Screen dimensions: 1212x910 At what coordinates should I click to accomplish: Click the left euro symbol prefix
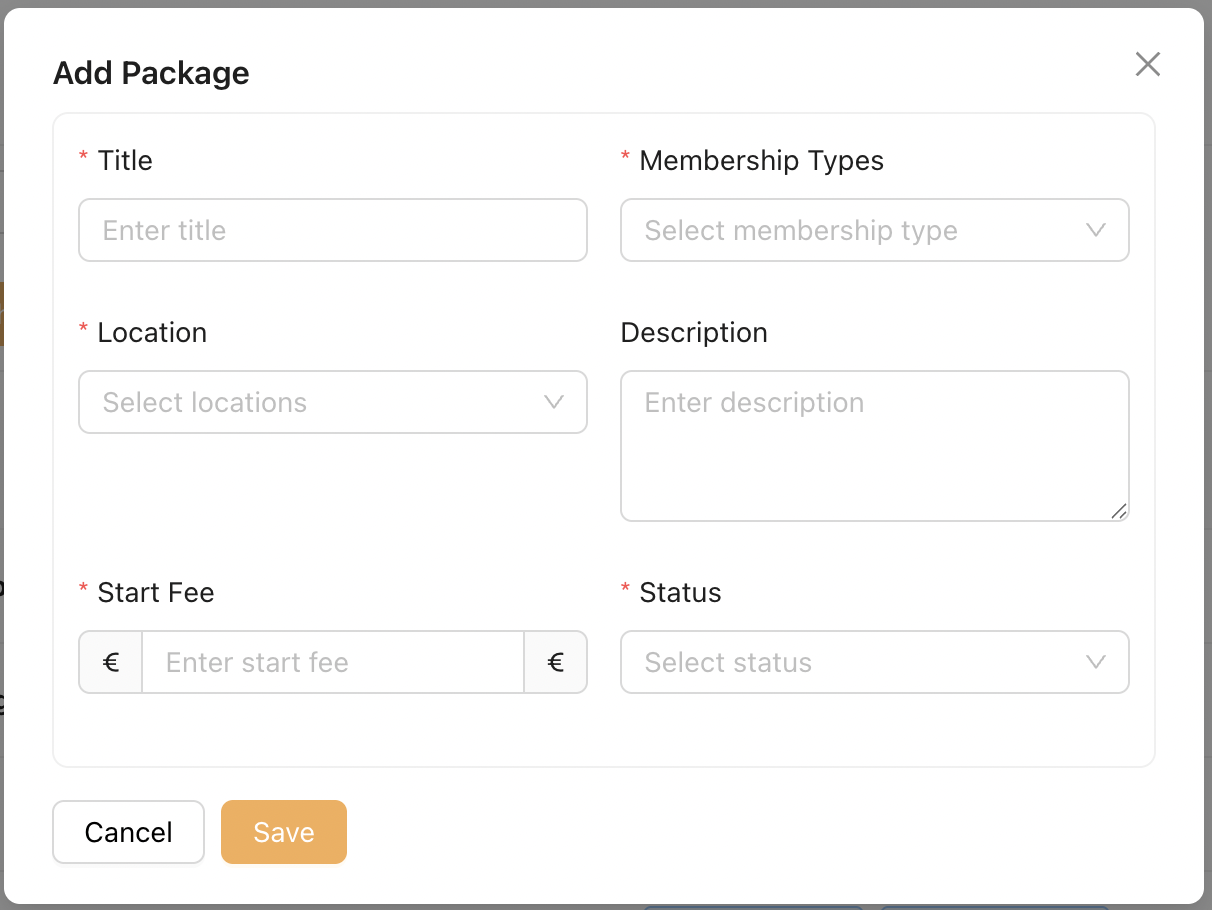(111, 662)
